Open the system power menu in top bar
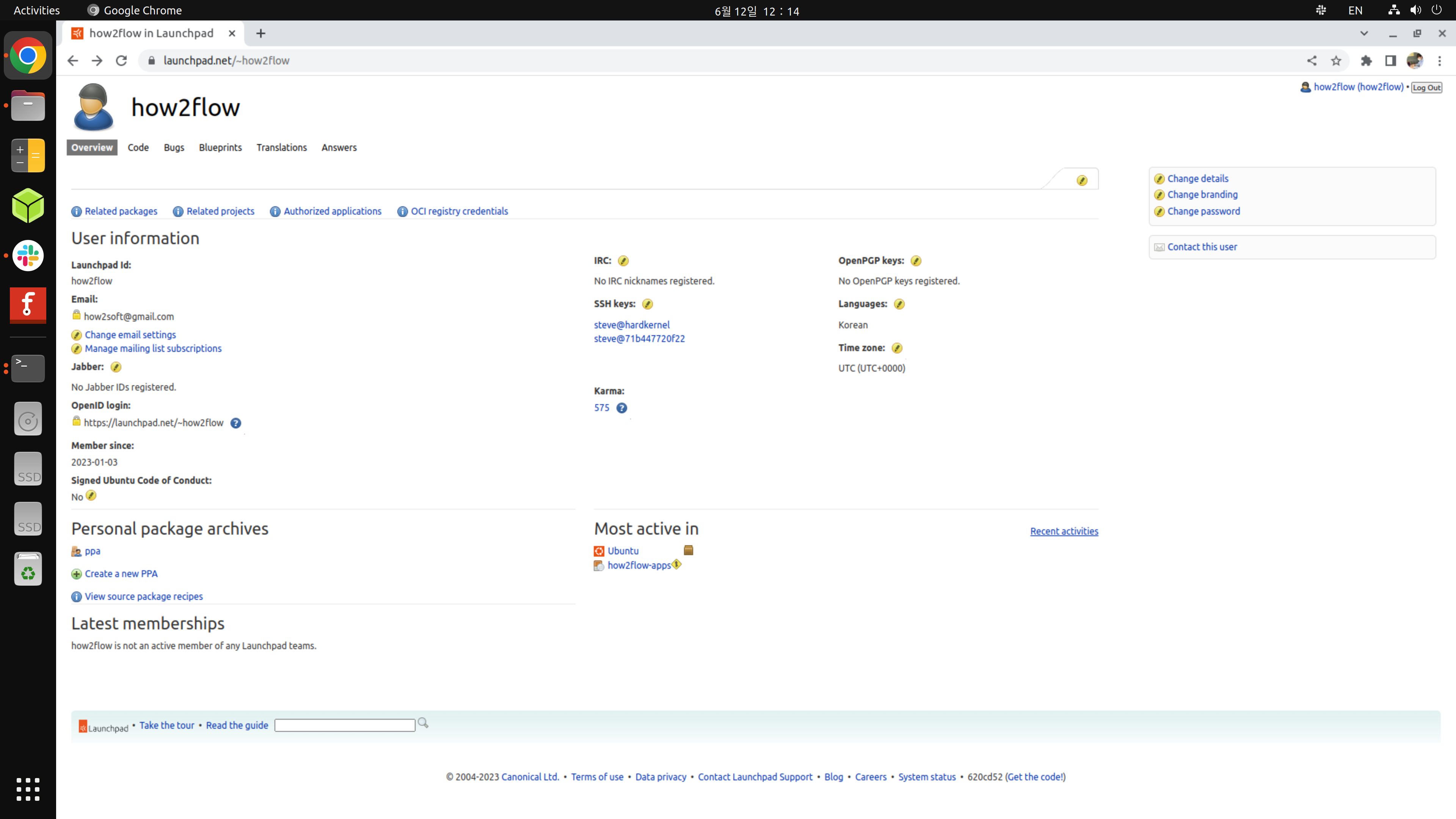Screen dimensions: 1456x819 click(1436, 10)
